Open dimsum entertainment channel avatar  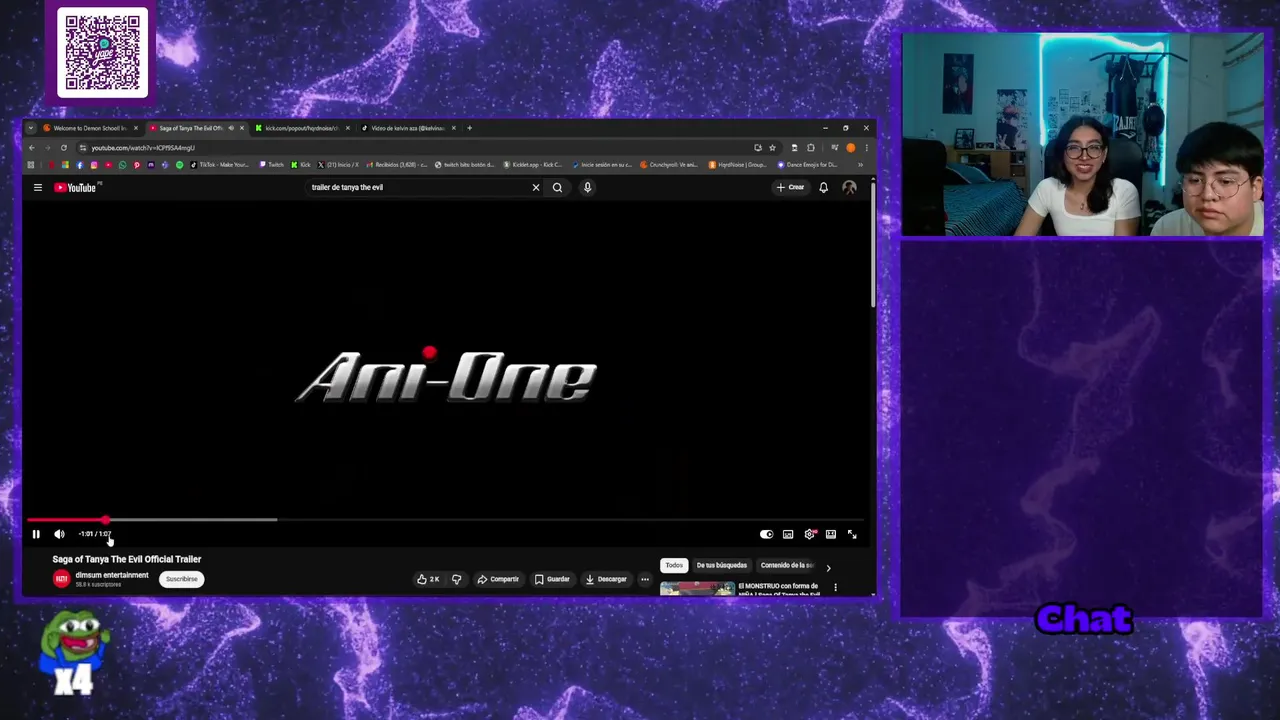62,579
